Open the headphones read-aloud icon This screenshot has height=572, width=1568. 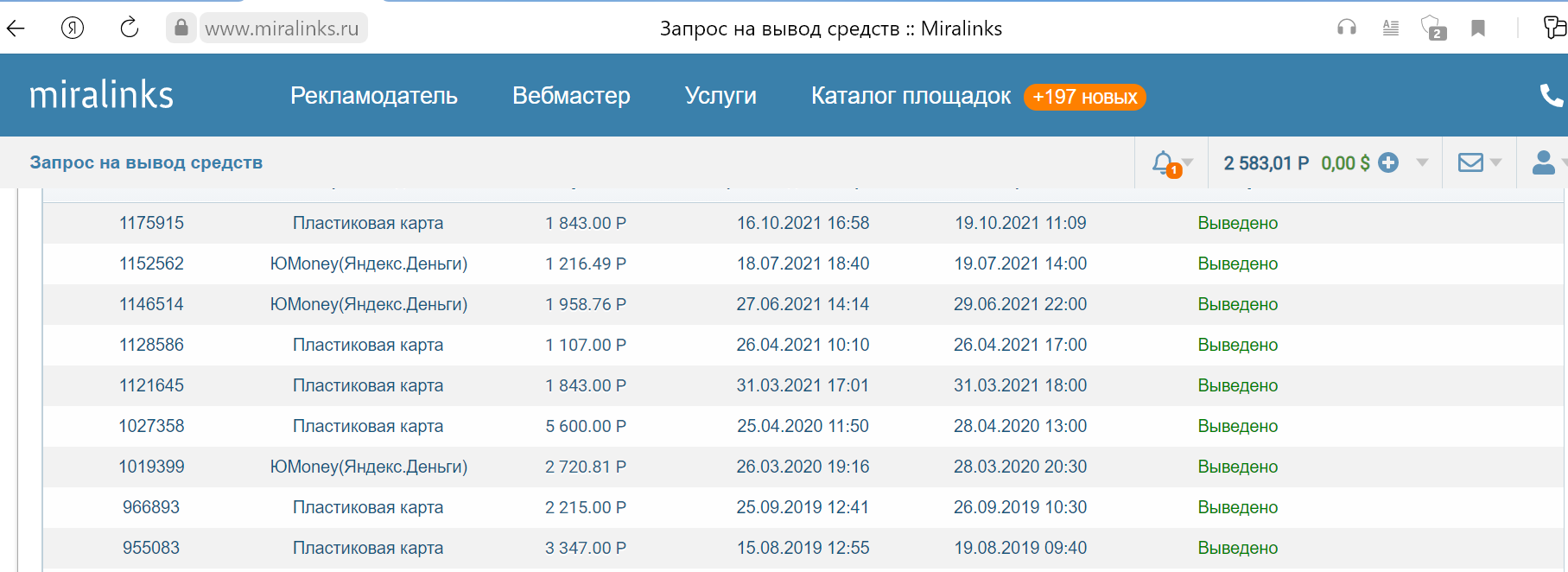point(1347,29)
